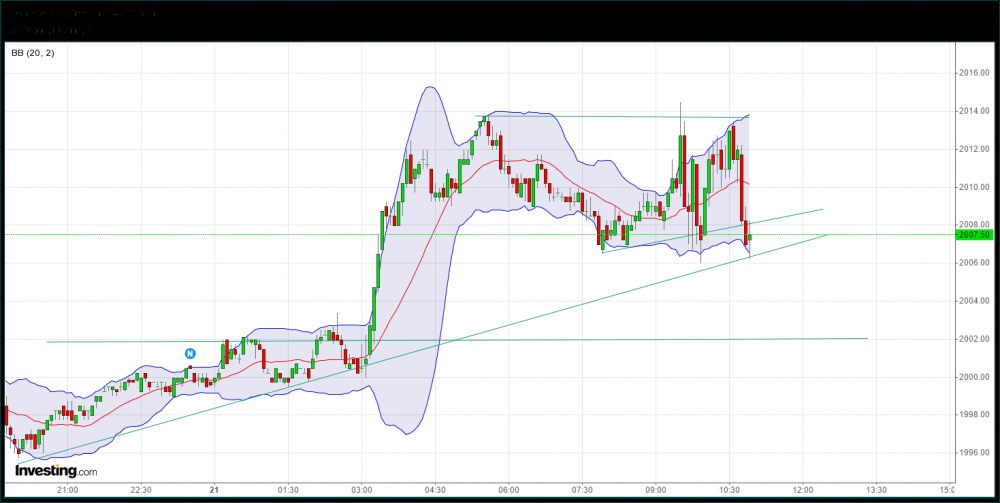
Task: Select the 06:00 time axis label
Action: click(x=508, y=490)
